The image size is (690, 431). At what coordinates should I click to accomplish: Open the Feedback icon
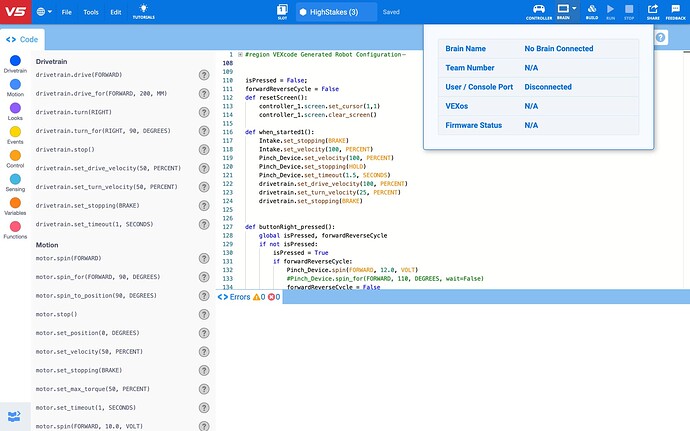[x=675, y=12]
